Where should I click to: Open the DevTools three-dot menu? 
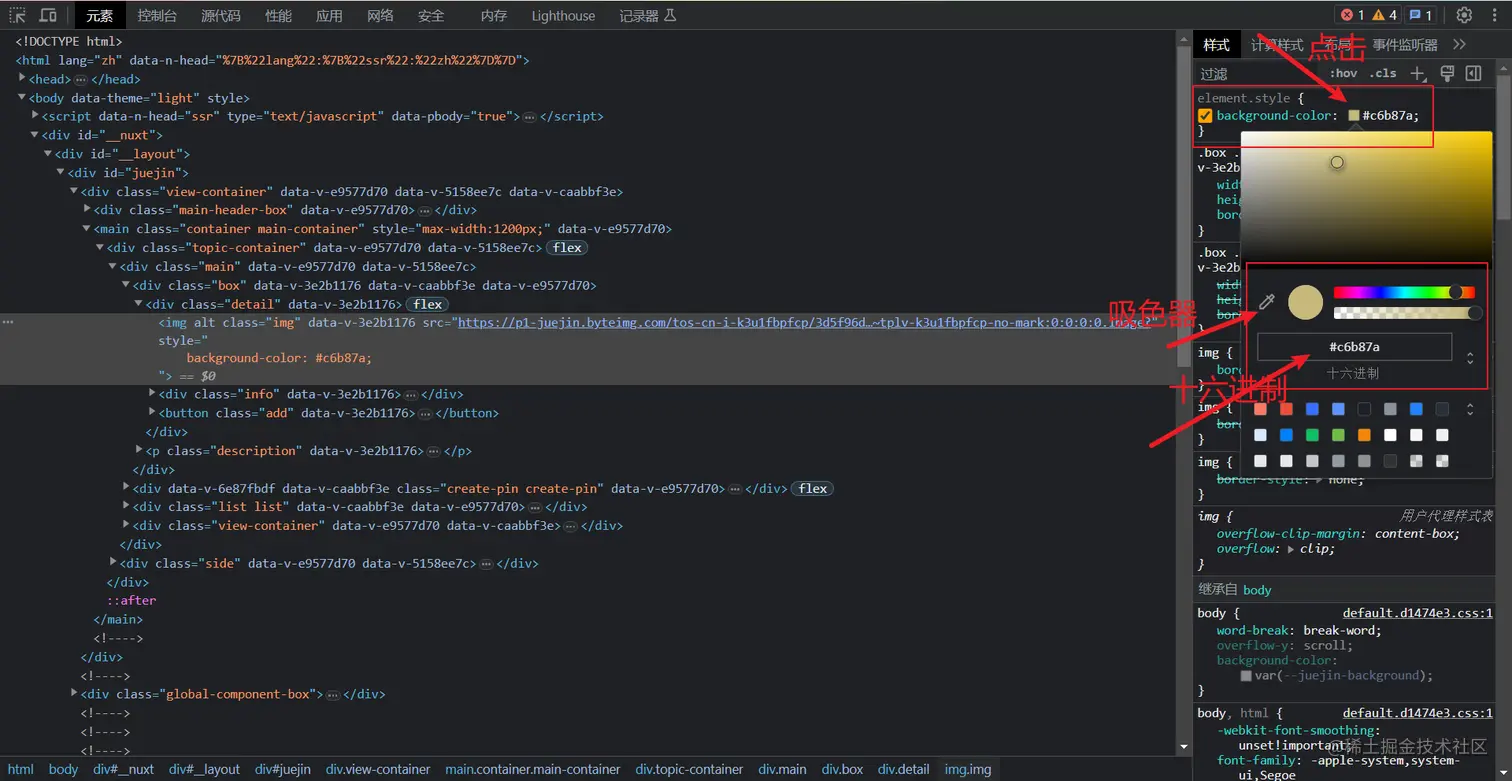[1494, 15]
